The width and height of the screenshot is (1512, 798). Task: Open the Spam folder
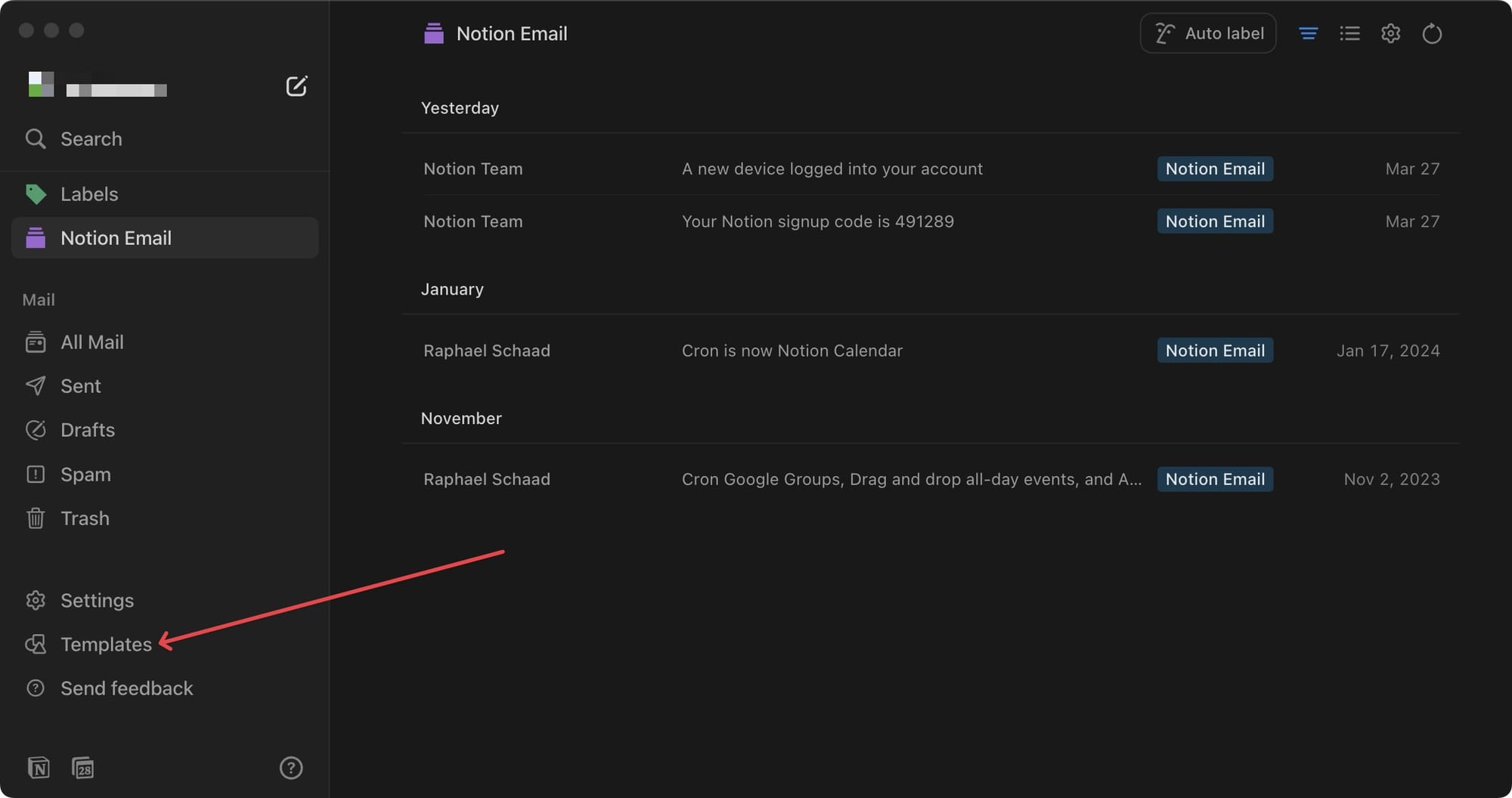tap(165, 475)
